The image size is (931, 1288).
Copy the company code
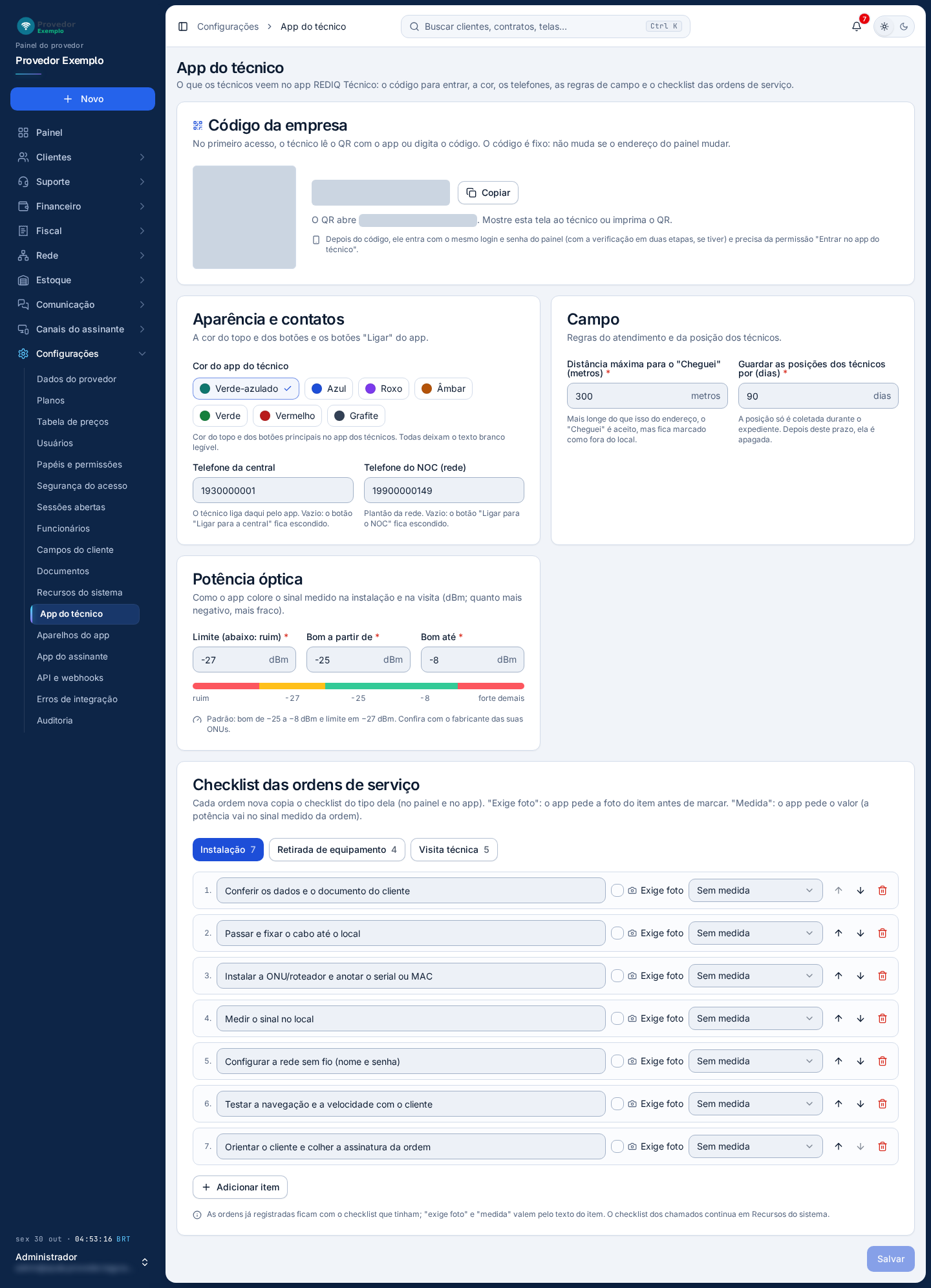tap(488, 193)
